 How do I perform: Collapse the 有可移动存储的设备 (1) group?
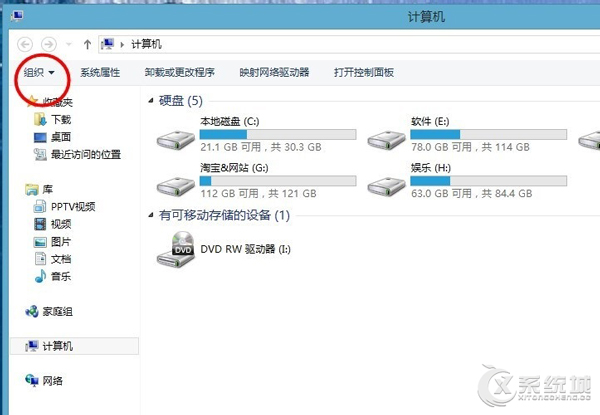point(151,215)
